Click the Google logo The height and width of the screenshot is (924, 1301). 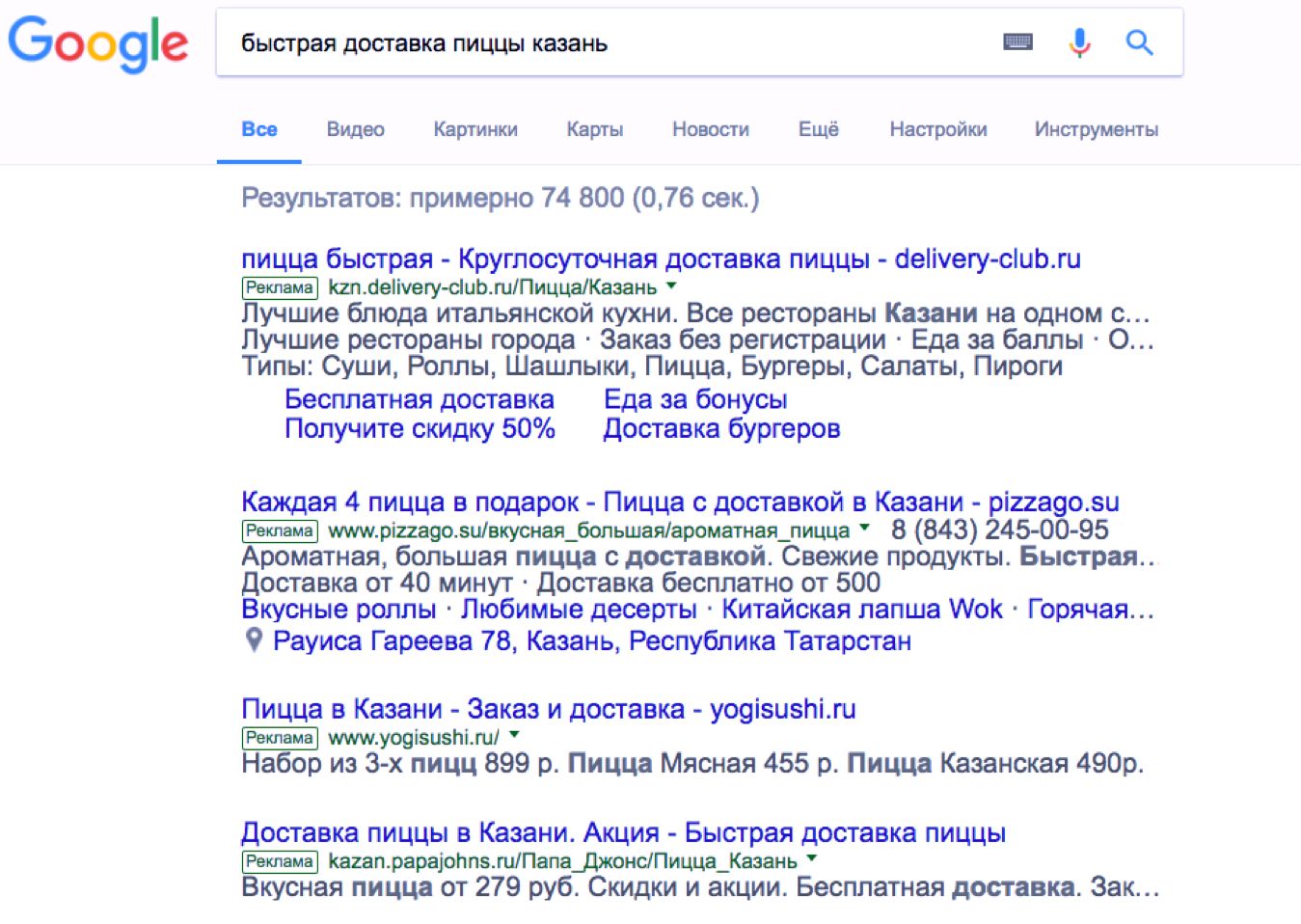click(97, 43)
